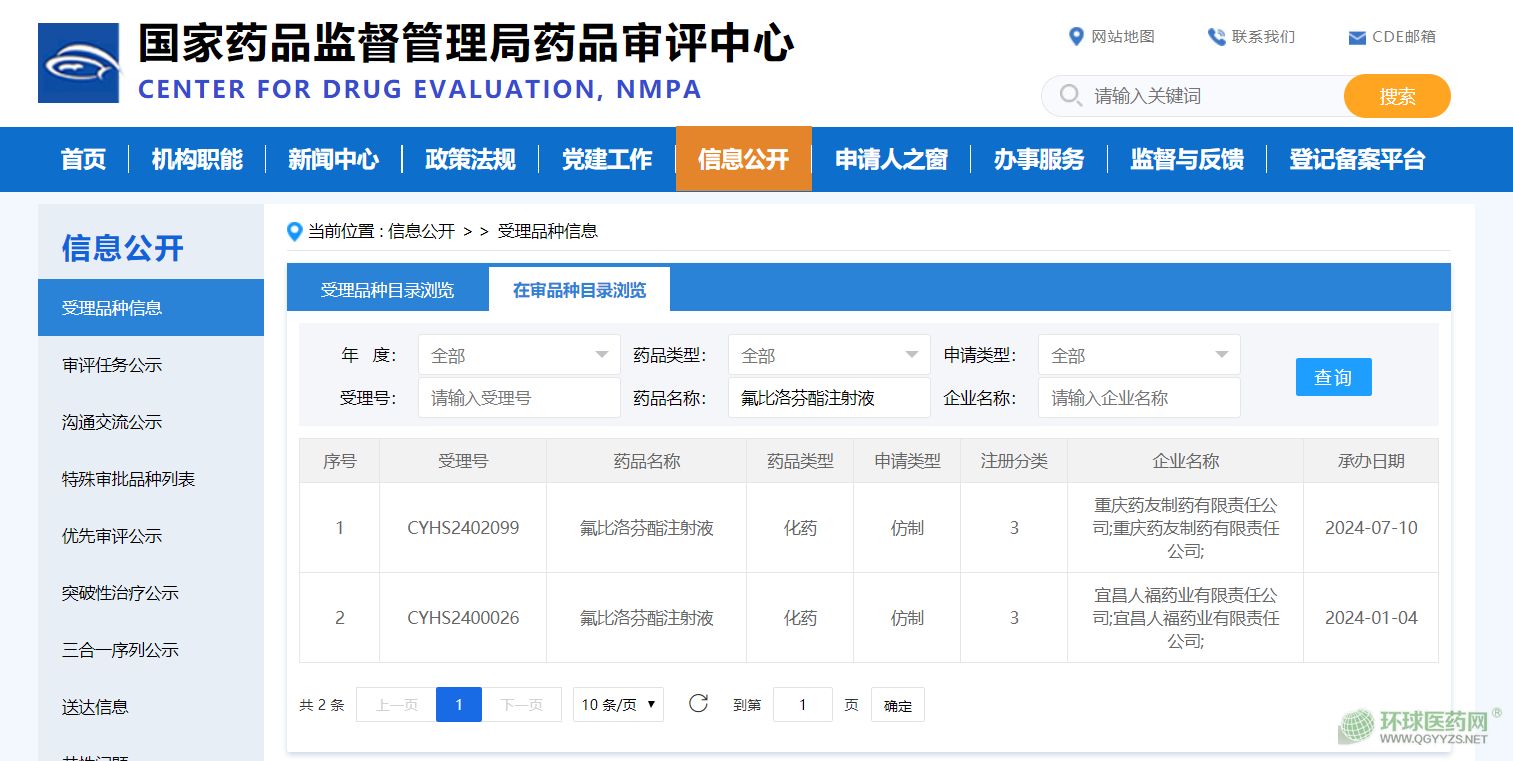The image size is (1513, 761).
Task: Expand the 年度 year dropdown
Action: [519, 355]
